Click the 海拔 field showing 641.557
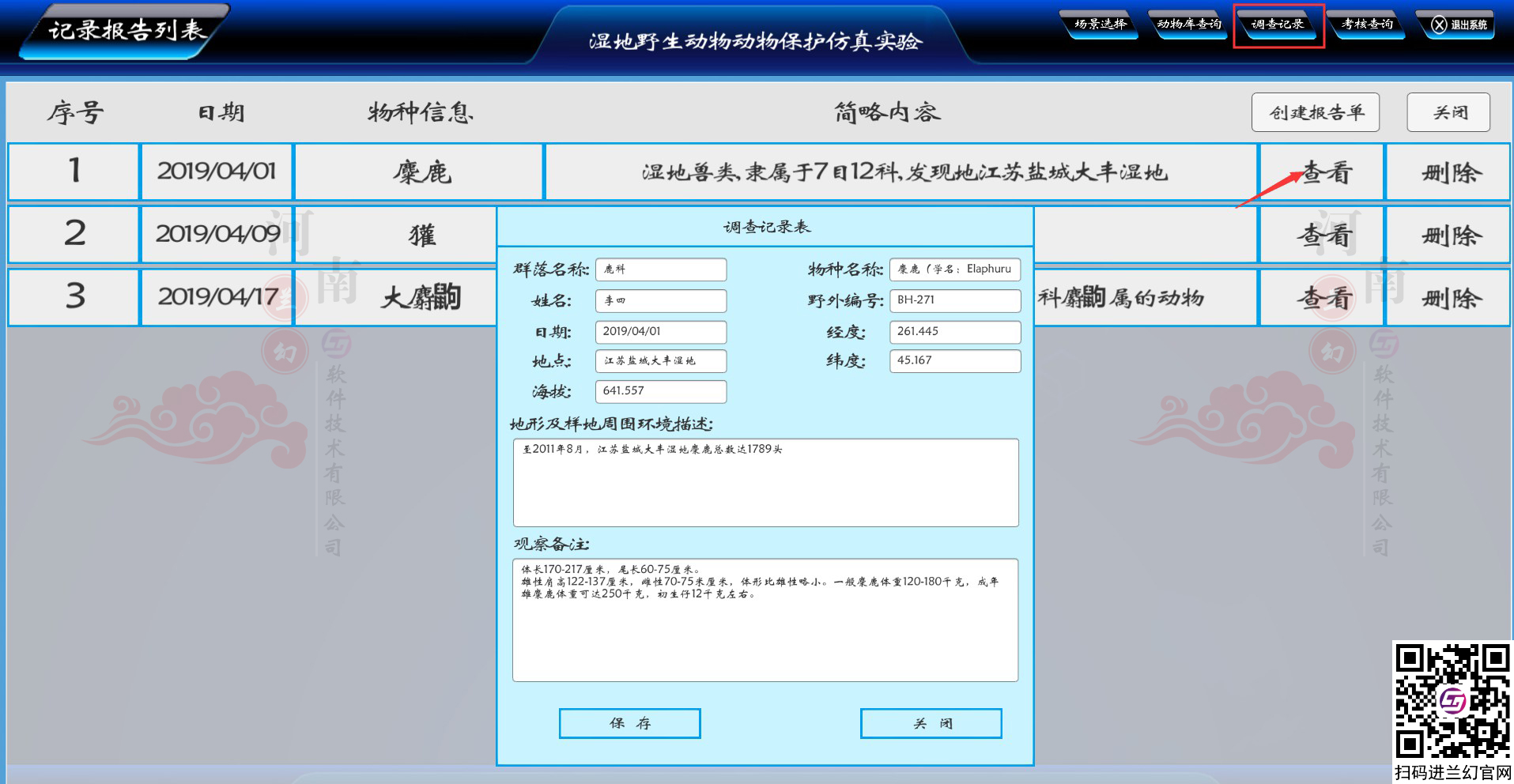The image size is (1514, 784). 660,391
